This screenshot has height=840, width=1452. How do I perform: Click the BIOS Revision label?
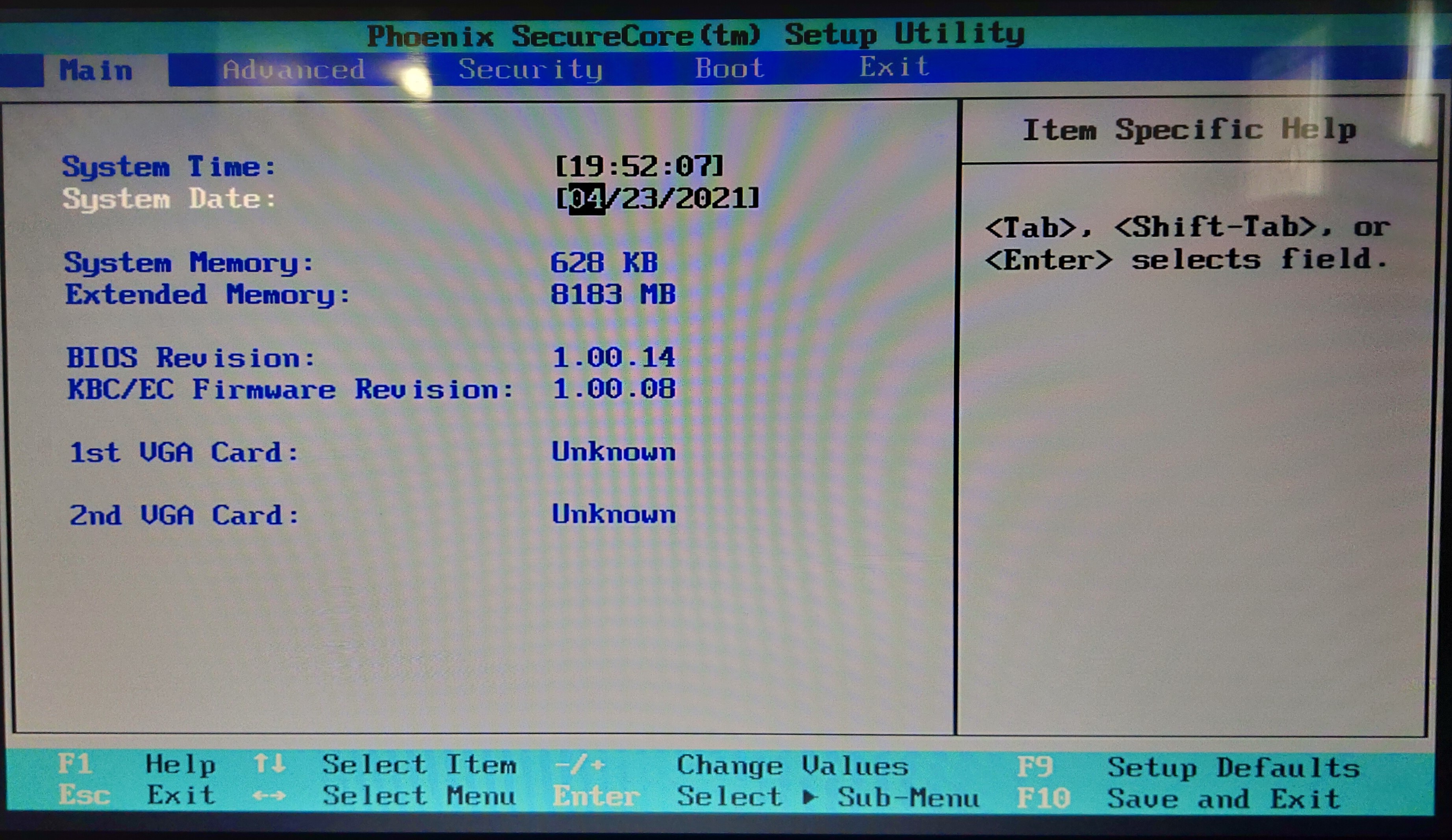click(191, 358)
